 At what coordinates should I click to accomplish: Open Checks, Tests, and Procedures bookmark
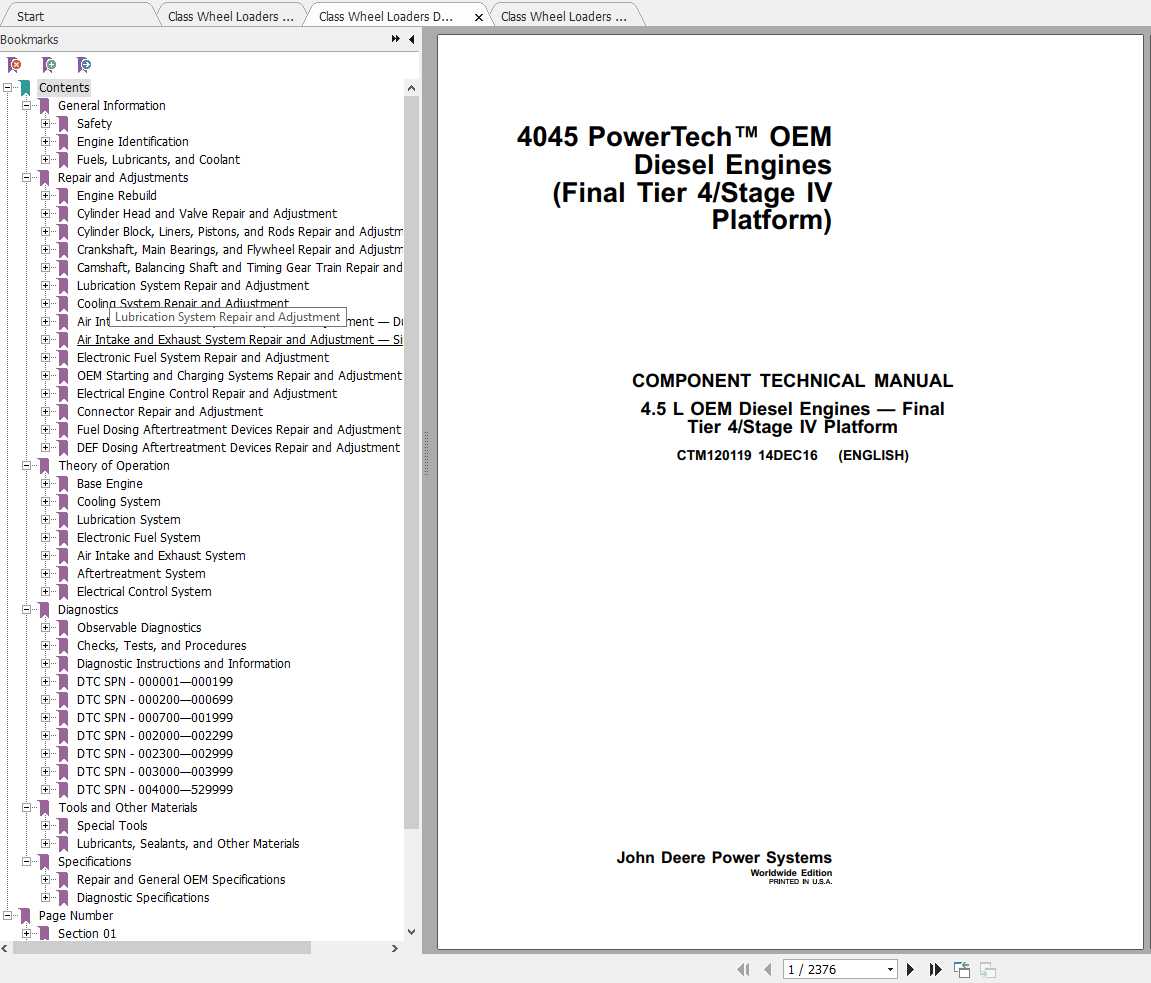(x=161, y=646)
